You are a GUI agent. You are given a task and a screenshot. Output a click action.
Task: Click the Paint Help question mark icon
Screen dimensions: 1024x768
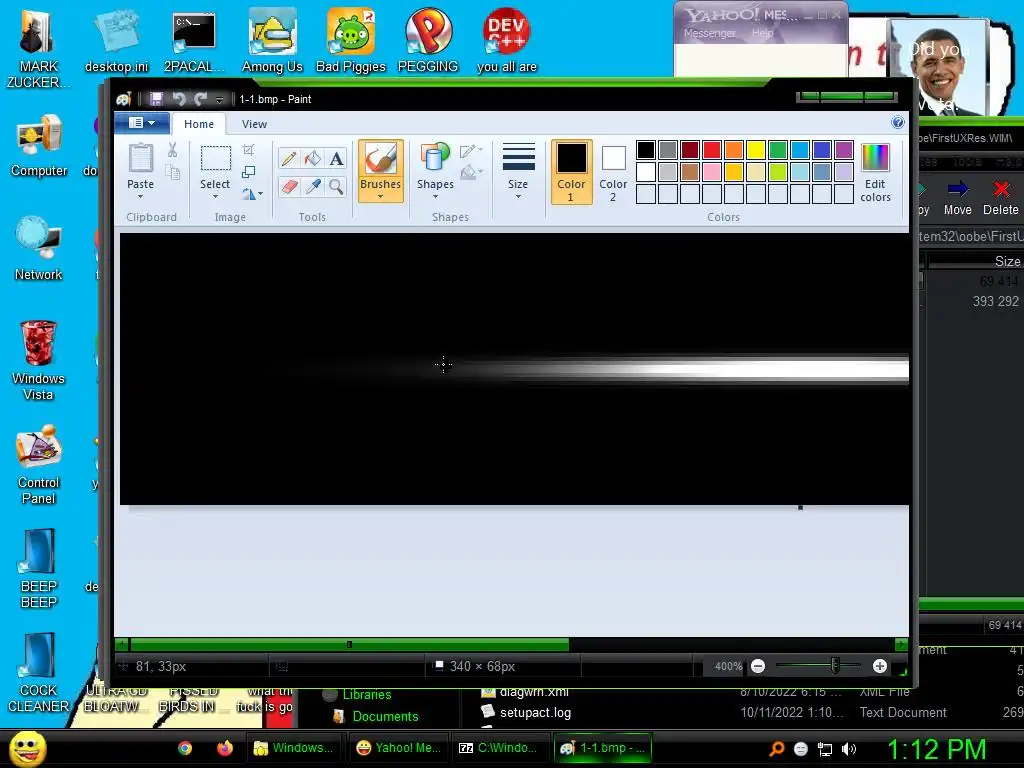point(898,122)
